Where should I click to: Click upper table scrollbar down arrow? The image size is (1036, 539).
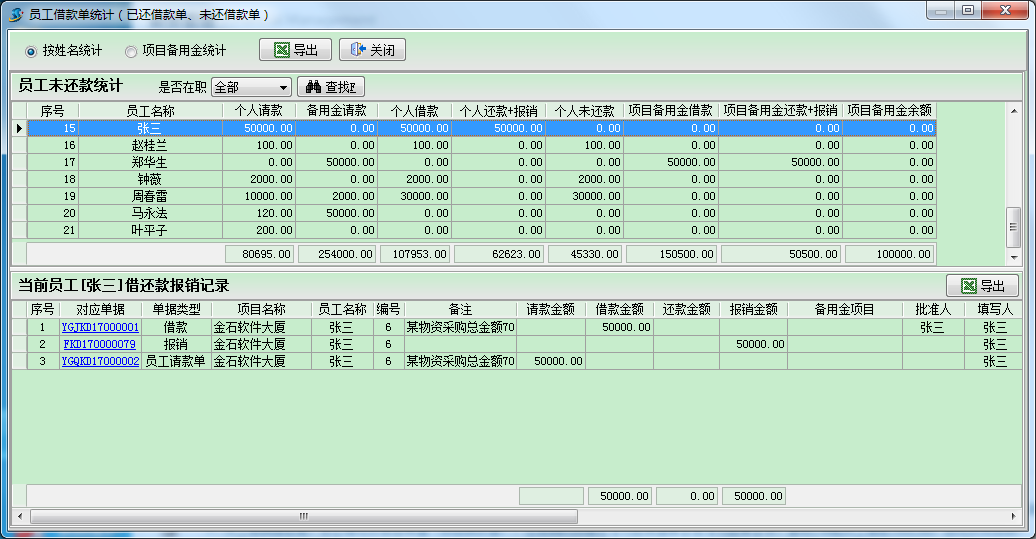[x=1014, y=258]
